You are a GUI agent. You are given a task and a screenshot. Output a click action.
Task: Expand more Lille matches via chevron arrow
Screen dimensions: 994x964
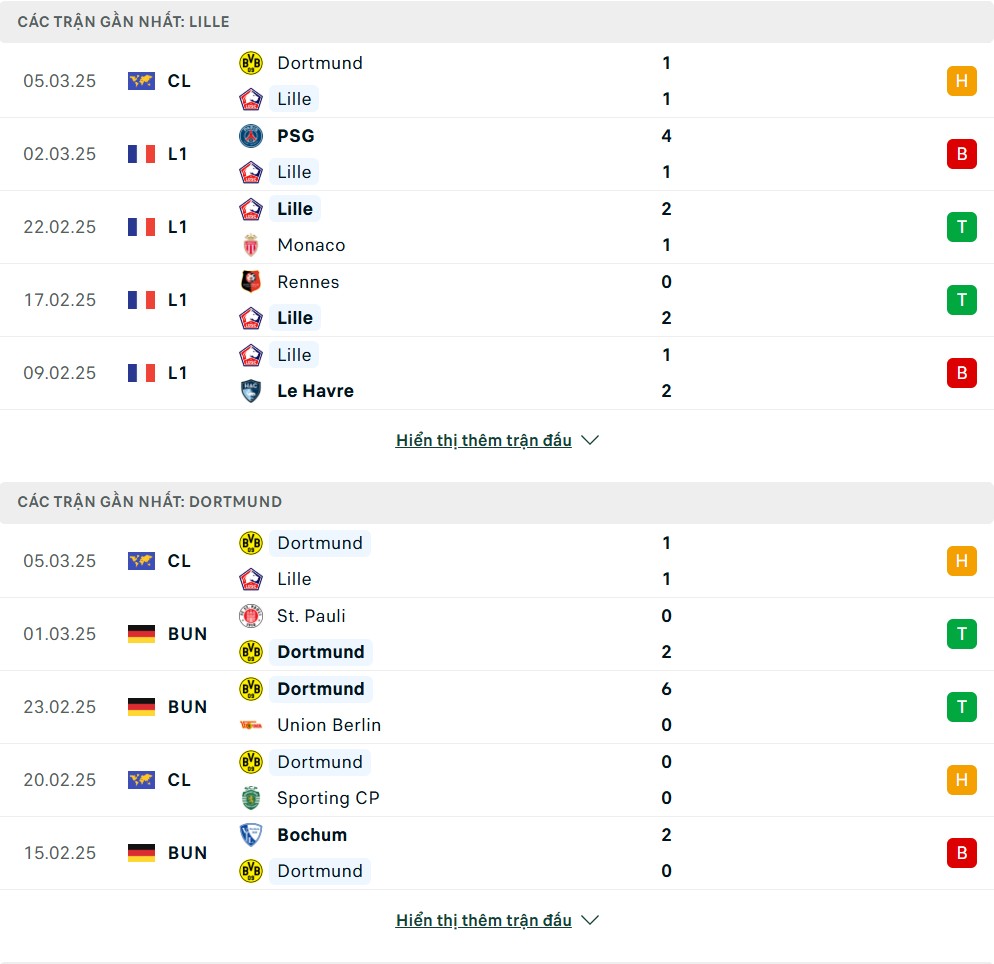(590, 440)
